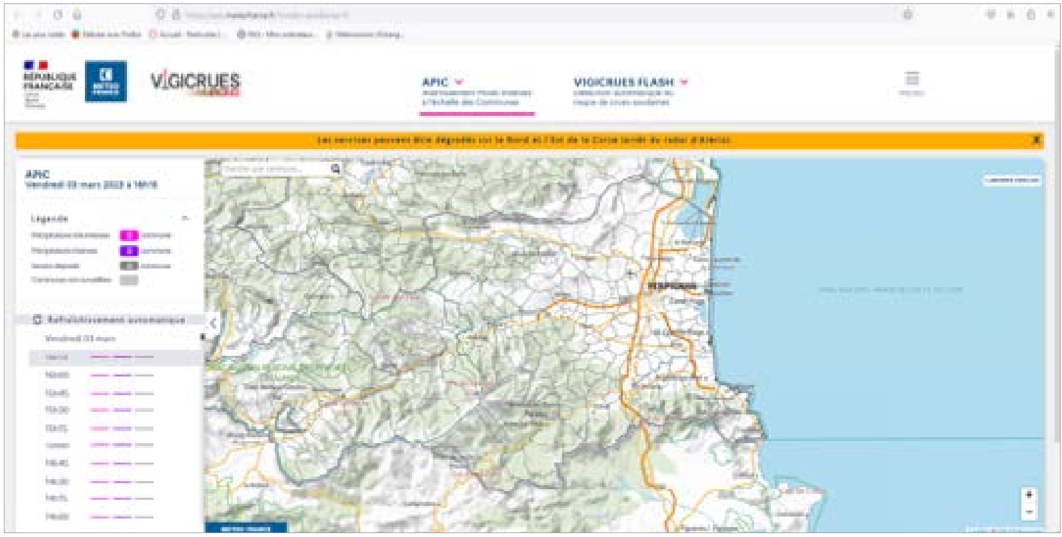
Task: Click the Météo-France logo
Action: (105, 81)
